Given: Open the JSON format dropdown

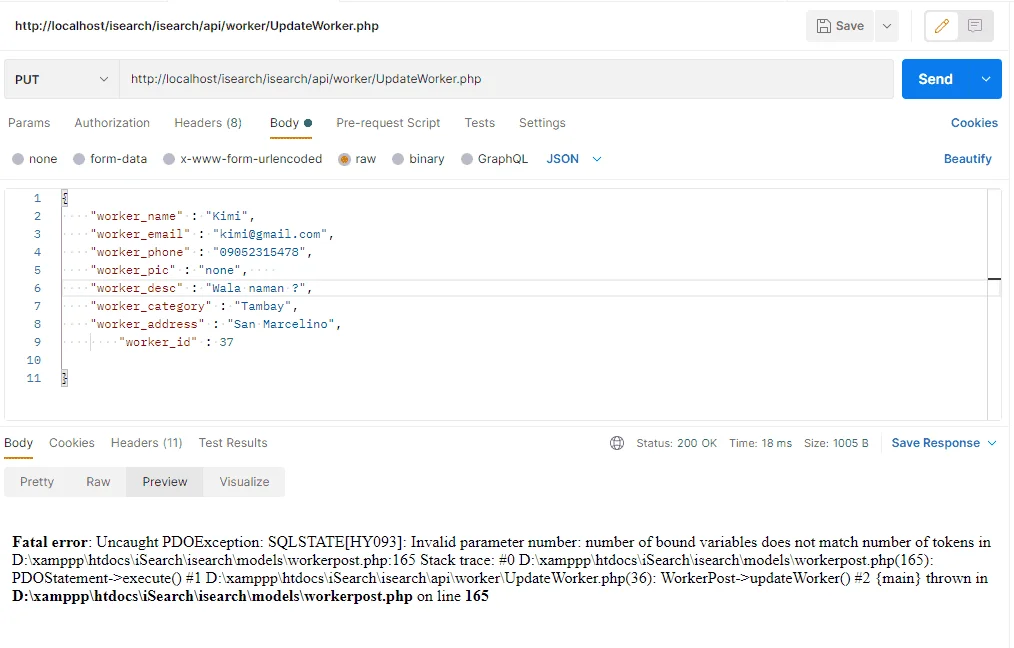Looking at the screenshot, I should click(x=574, y=159).
